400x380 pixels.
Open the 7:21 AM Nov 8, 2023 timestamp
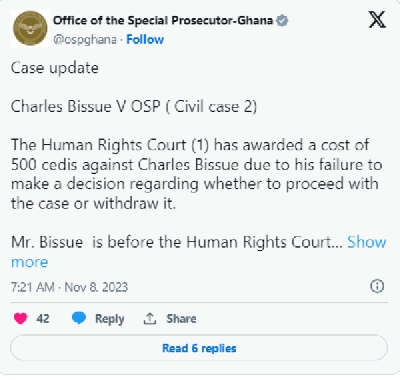pos(69,287)
